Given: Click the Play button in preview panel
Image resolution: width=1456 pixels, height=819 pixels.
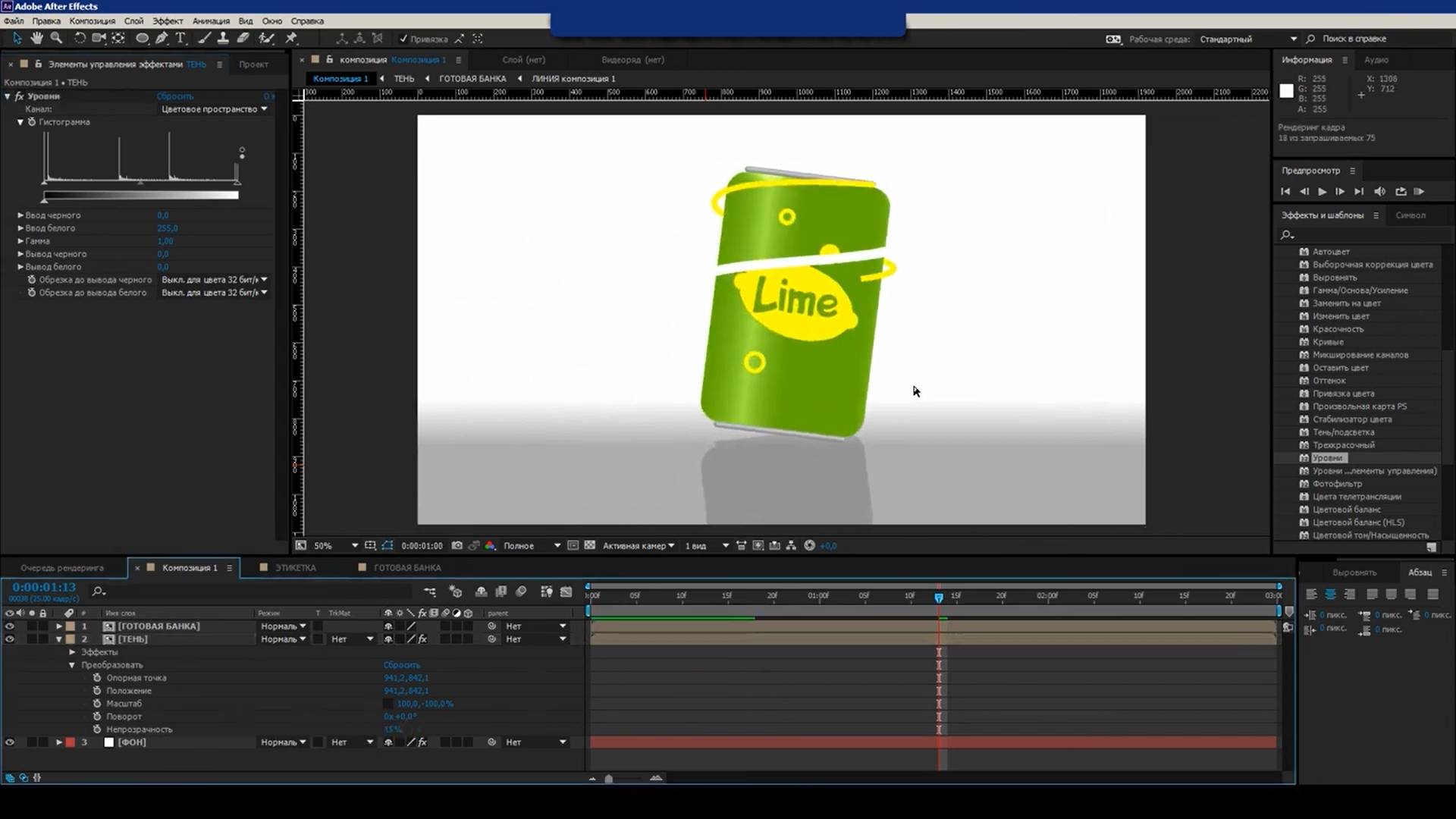Looking at the screenshot, I should click(x=1322, y=192).
